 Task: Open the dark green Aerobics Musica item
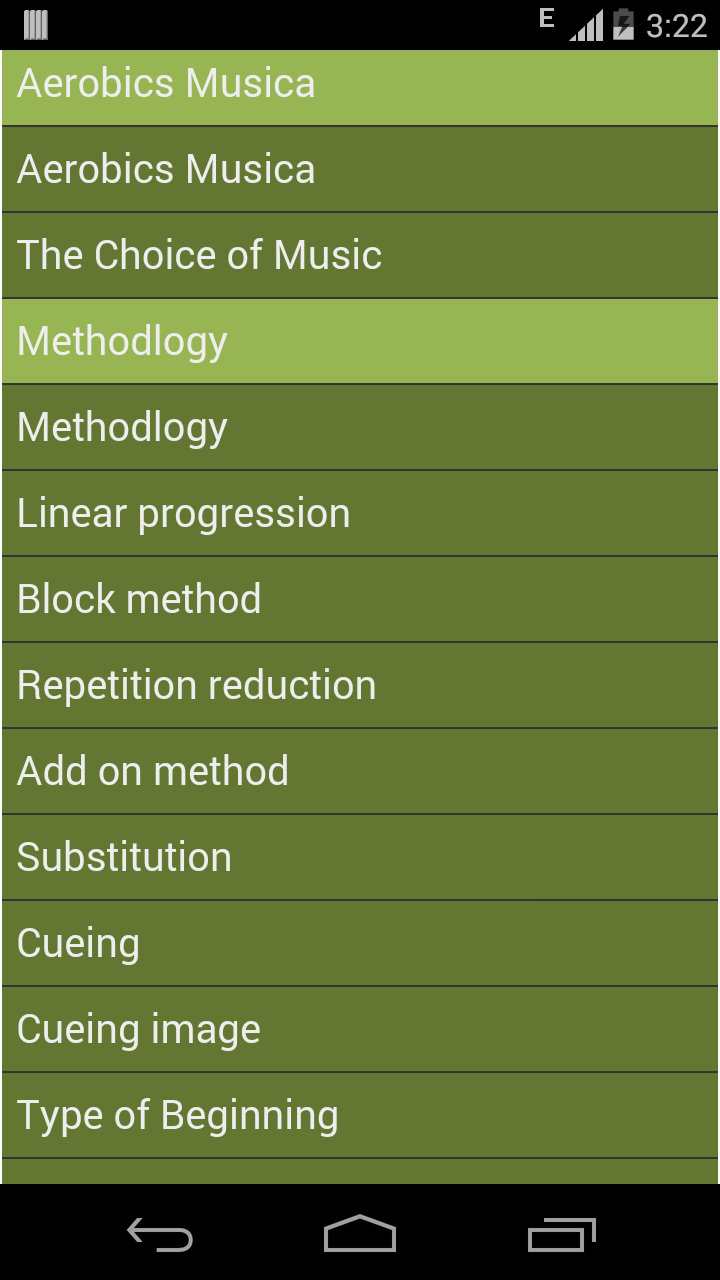click(x=360, y=170)
